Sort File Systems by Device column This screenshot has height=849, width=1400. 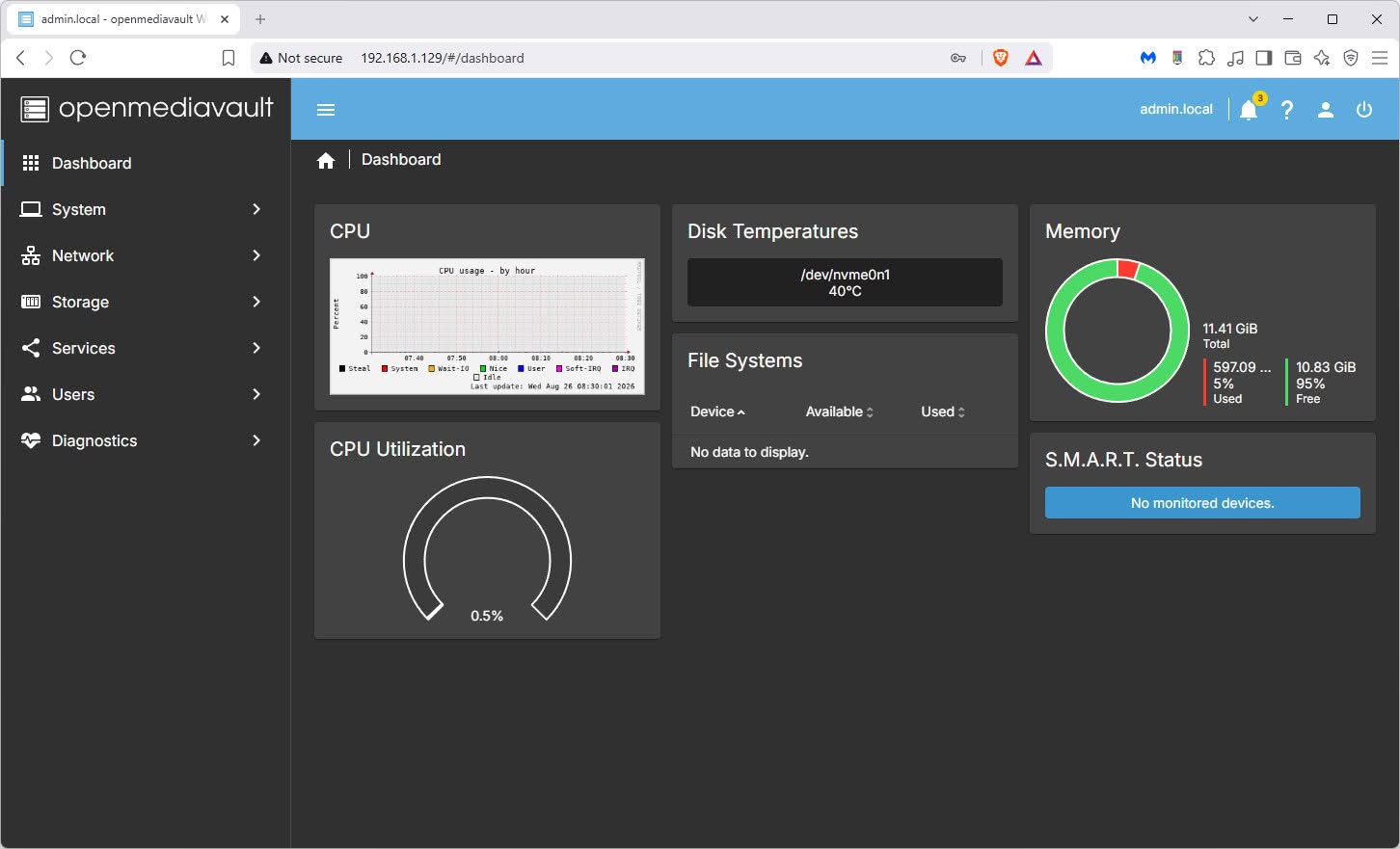coord(717,411)
